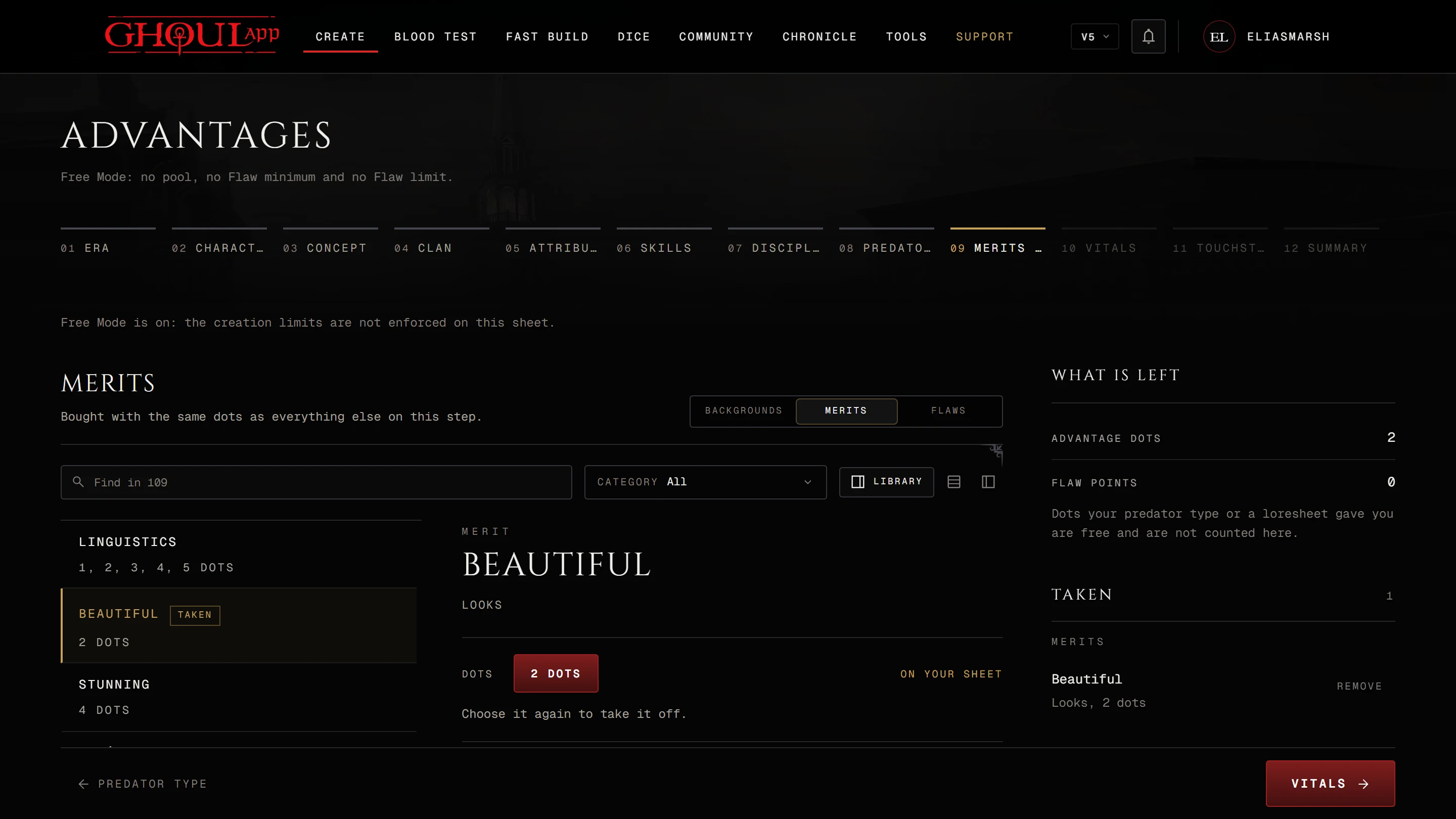Viewport: 1456px width, 819px height.
Task: Focus the Find in 109 search field
Action: [316, 482]
